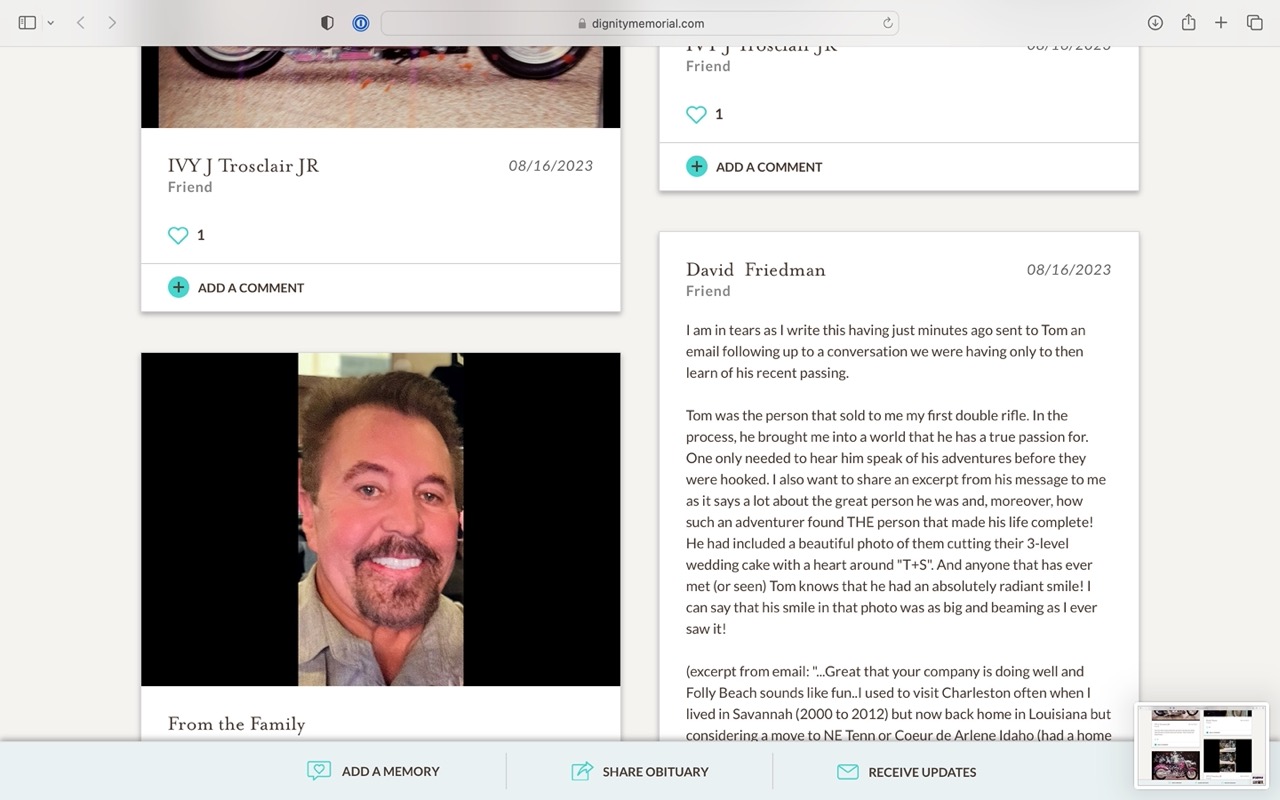Click ADD A COMMENT under the motorcycle photo
The width and height of the screenshot is (1280, 800).
point(251,288)
